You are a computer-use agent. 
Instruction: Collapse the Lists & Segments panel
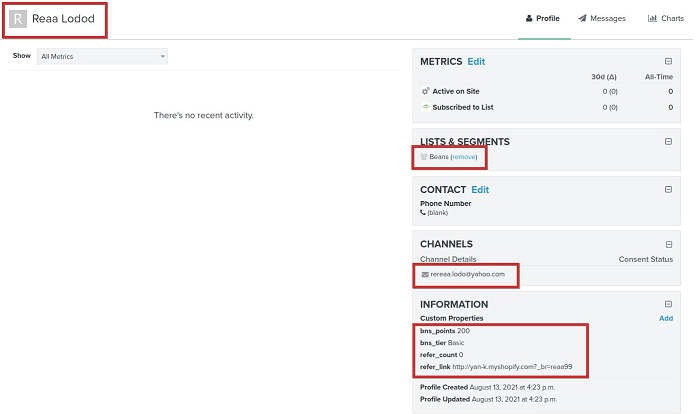668,141
